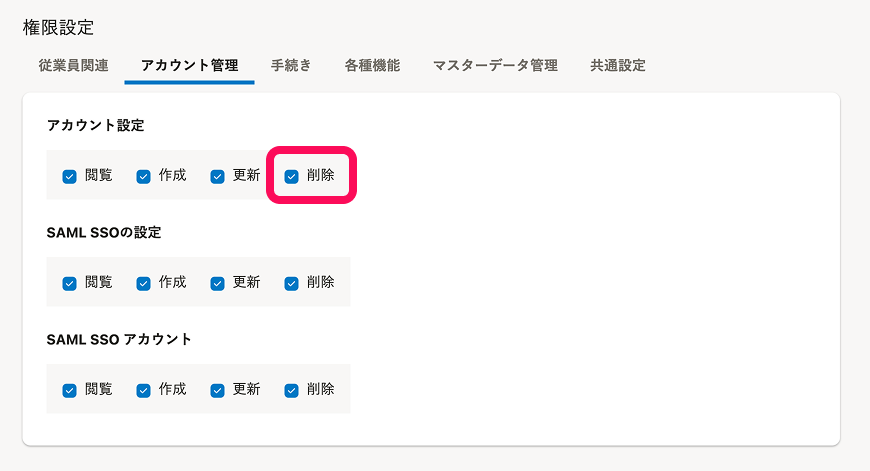Disable 更新 permission under アカウント設定
This screenshot has height=471, width=870.
pos(218,177)
